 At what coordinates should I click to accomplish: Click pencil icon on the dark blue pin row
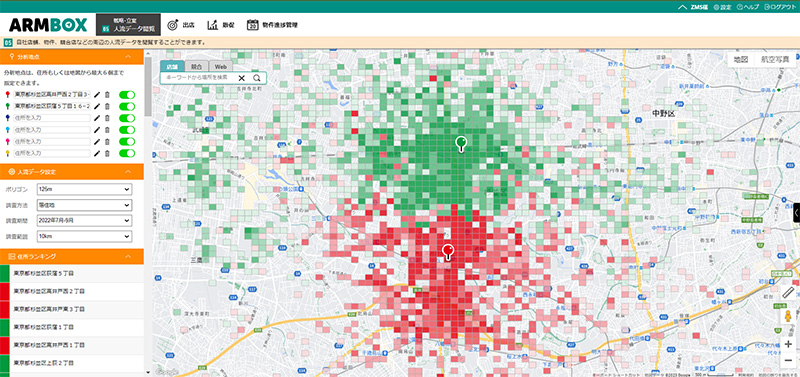(97, 118)
